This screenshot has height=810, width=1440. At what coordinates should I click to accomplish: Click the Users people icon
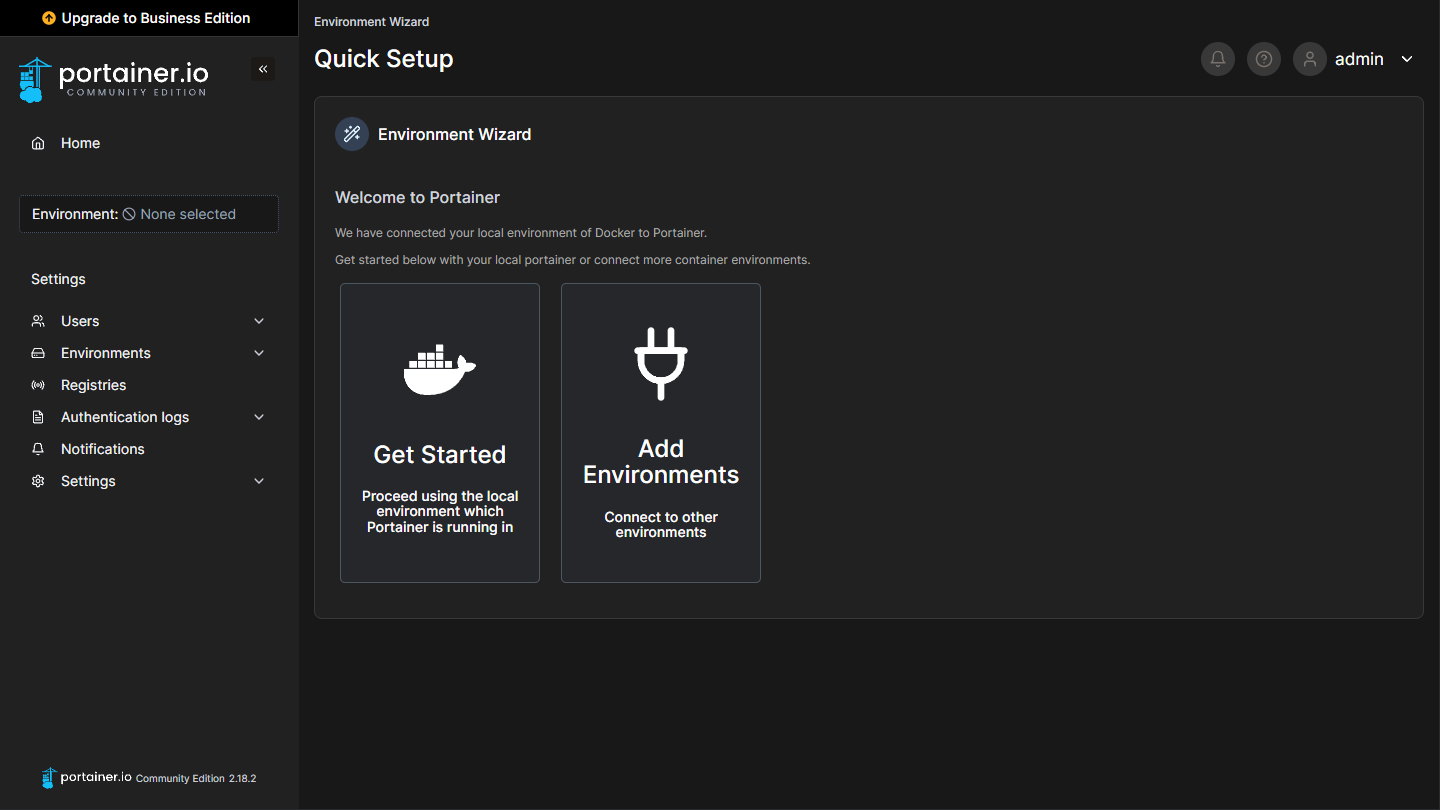click(x=38, y=321)
